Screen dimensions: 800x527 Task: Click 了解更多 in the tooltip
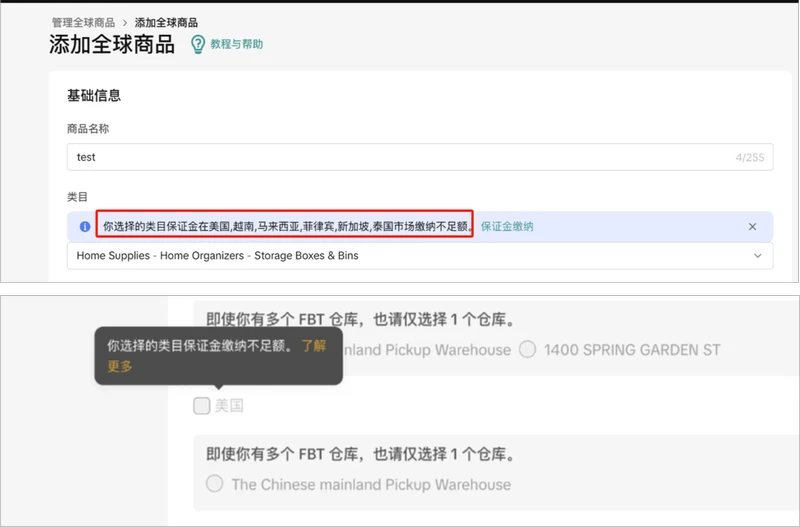(x=312, y=346)
